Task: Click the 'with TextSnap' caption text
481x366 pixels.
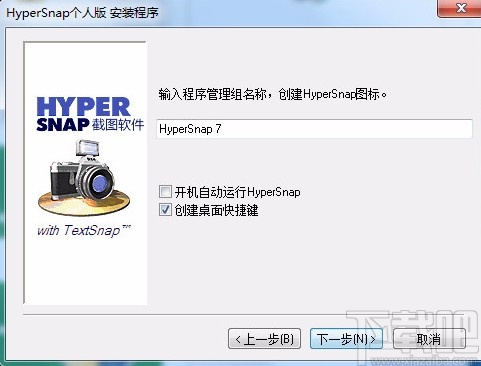Action: (x=84, y=230)
